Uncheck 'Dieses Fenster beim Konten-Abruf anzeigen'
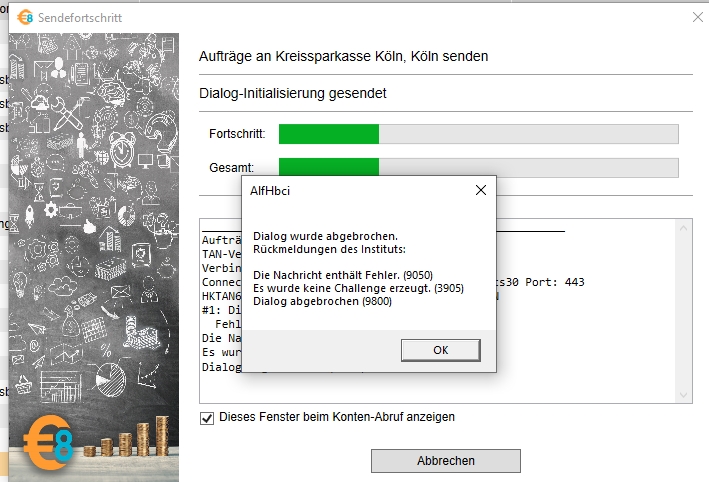The width and height of the screenshot is (709, 482). pos(207,418)
